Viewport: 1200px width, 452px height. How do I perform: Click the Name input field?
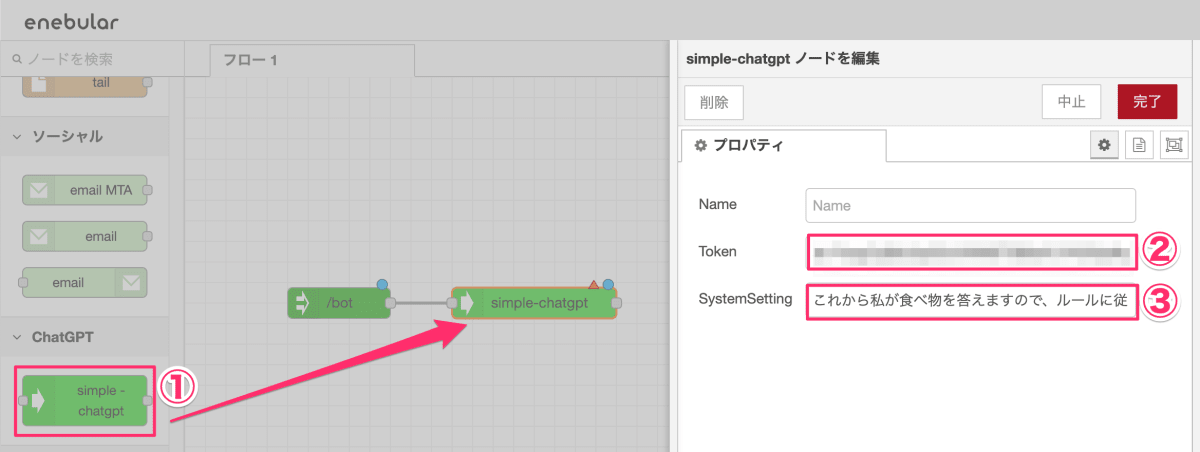pos(970,205)
